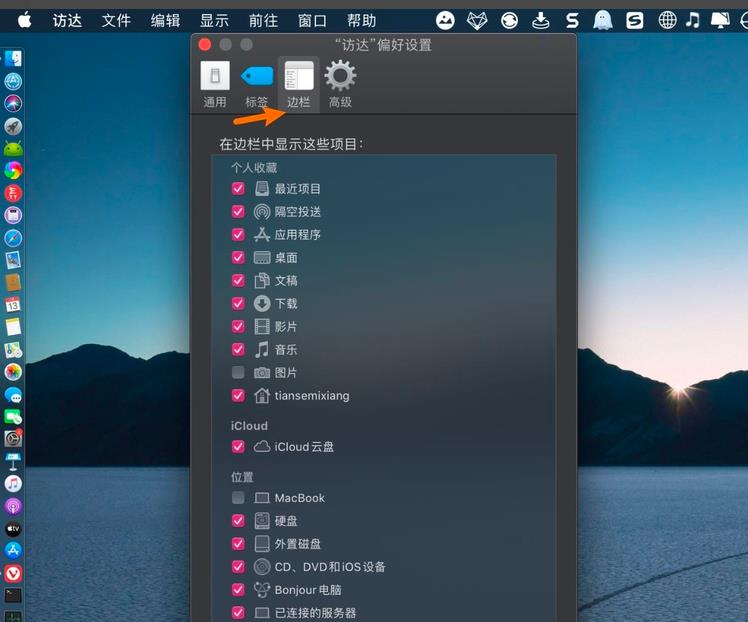
Task: Open the 编辑 menu
Action: (166, 21)
